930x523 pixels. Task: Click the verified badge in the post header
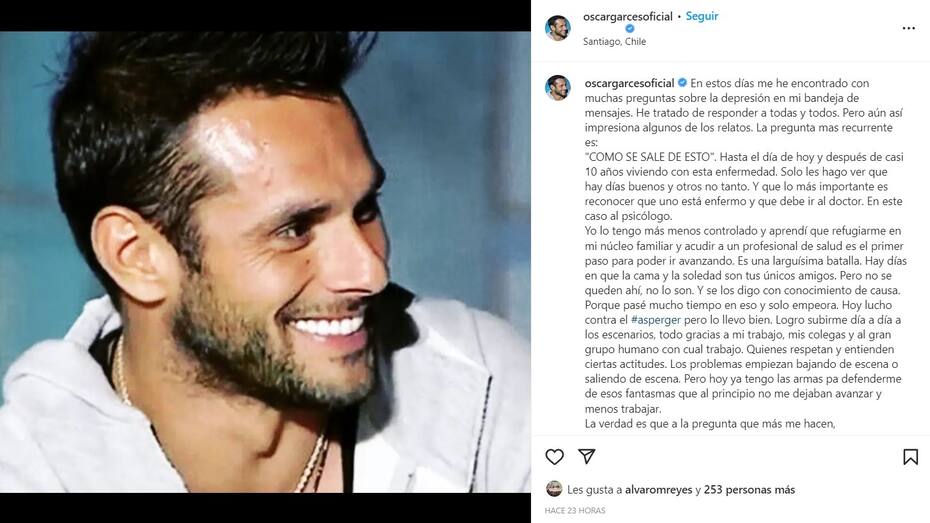(x=630, y=28)
